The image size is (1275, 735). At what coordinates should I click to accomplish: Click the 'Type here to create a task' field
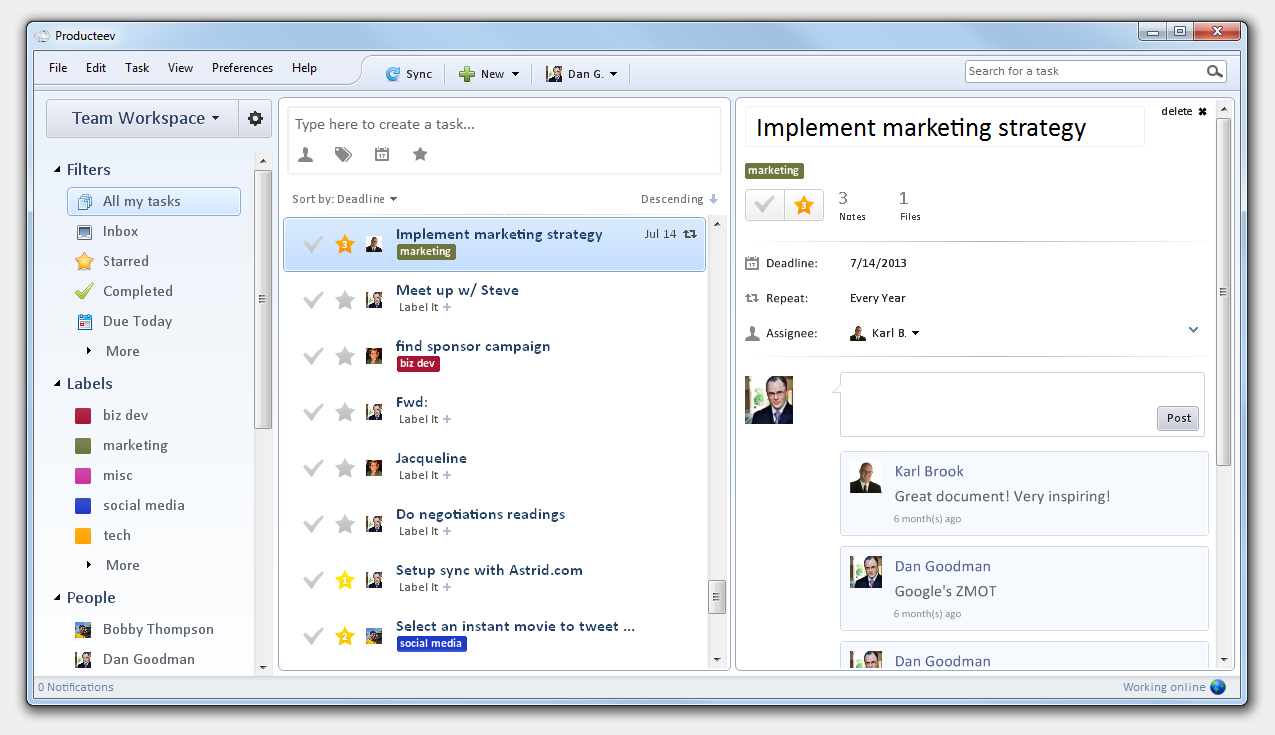pos(504,125)
